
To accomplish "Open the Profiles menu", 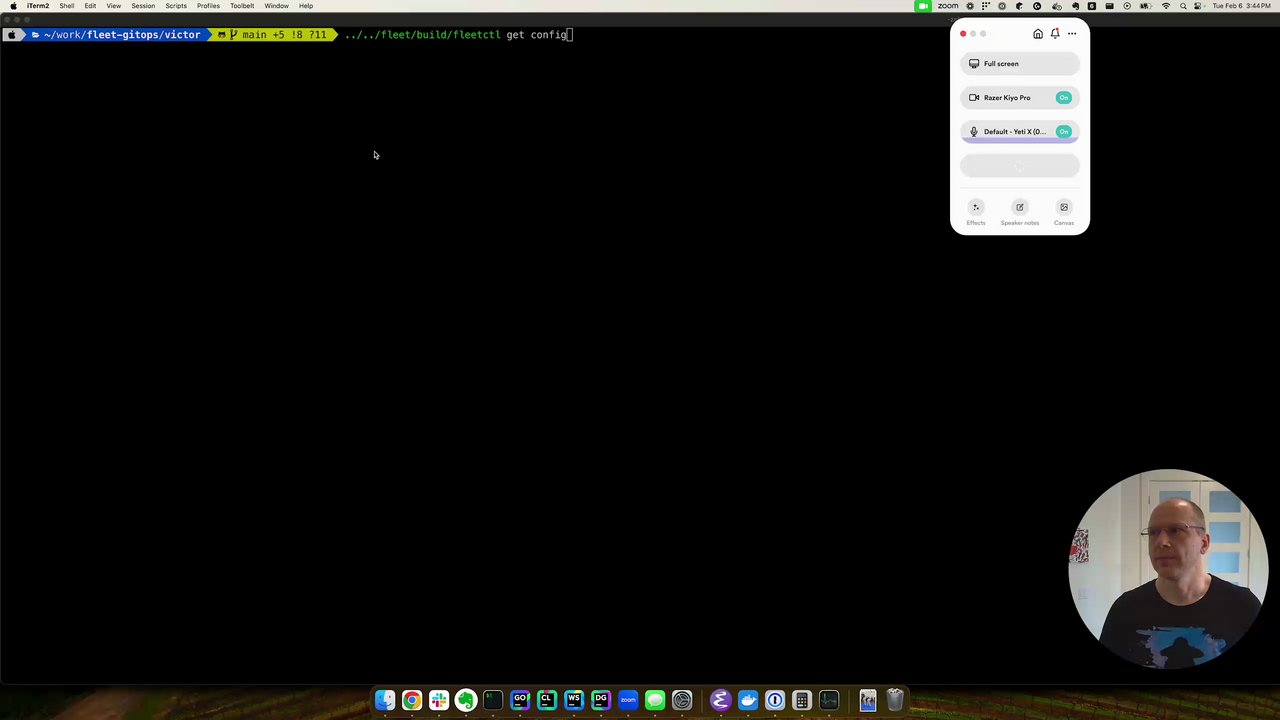I will coord(208,6).
